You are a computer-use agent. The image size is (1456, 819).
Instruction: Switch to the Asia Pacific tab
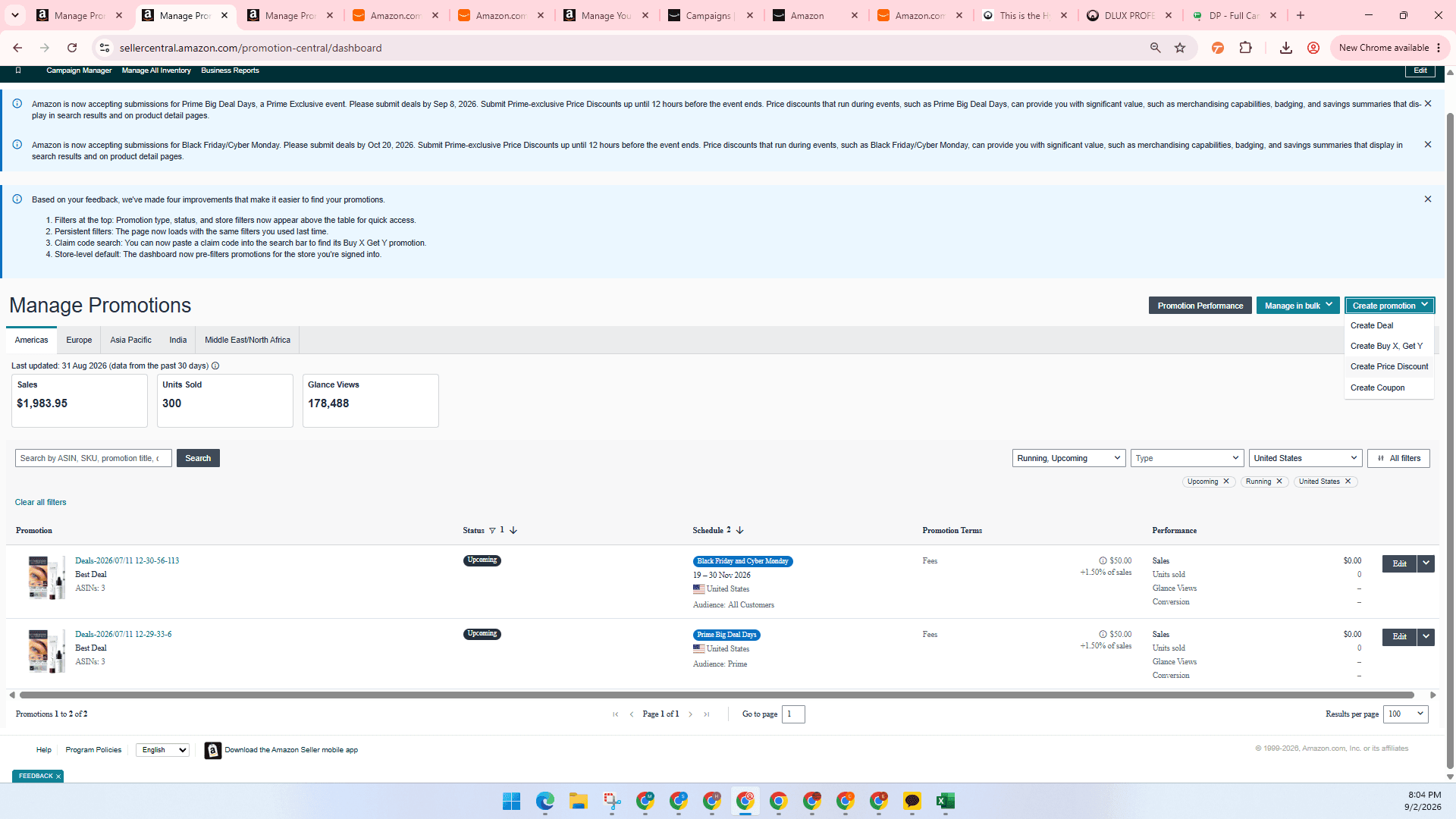[130, 340]
